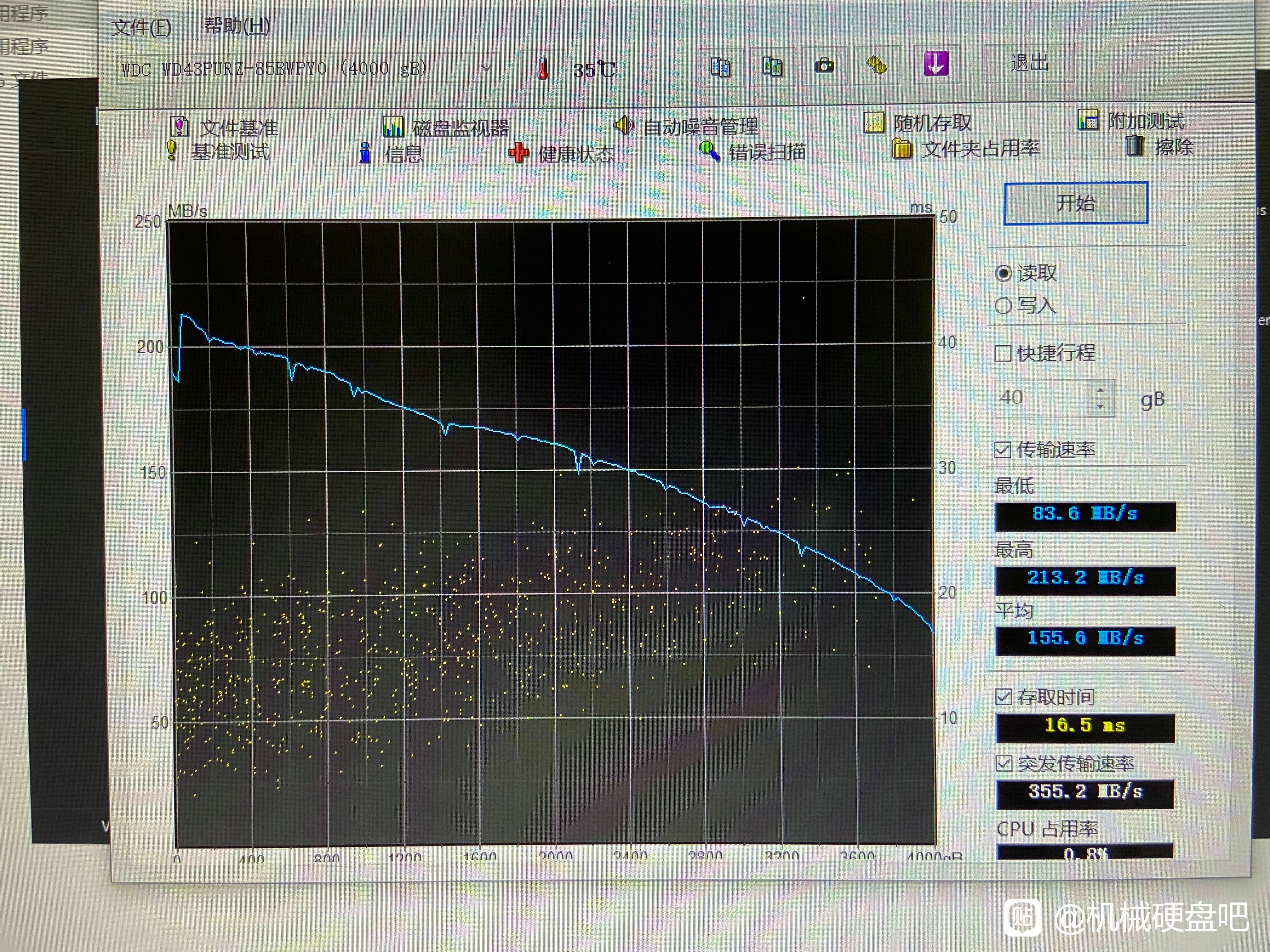The image size is (1270, 952).
Task: Switch to the 健康状态 tab
Action: (562, 153)
